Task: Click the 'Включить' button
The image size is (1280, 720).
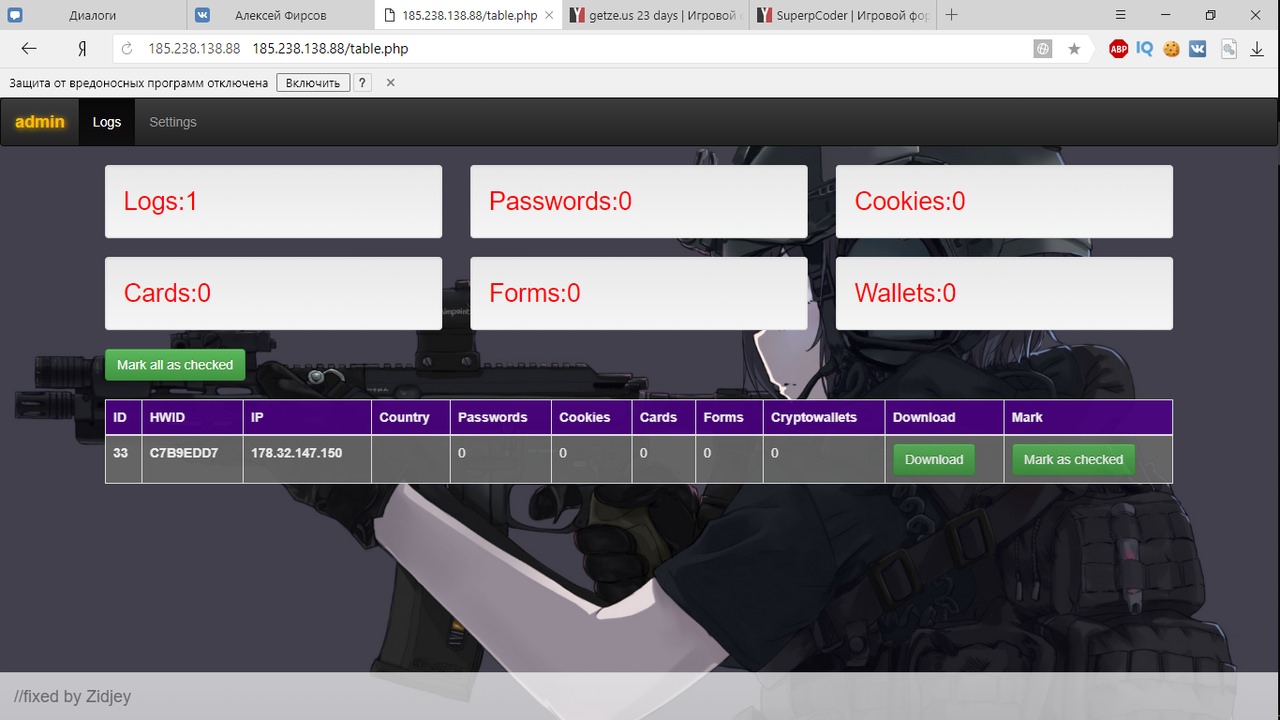Action: (313, 83)
